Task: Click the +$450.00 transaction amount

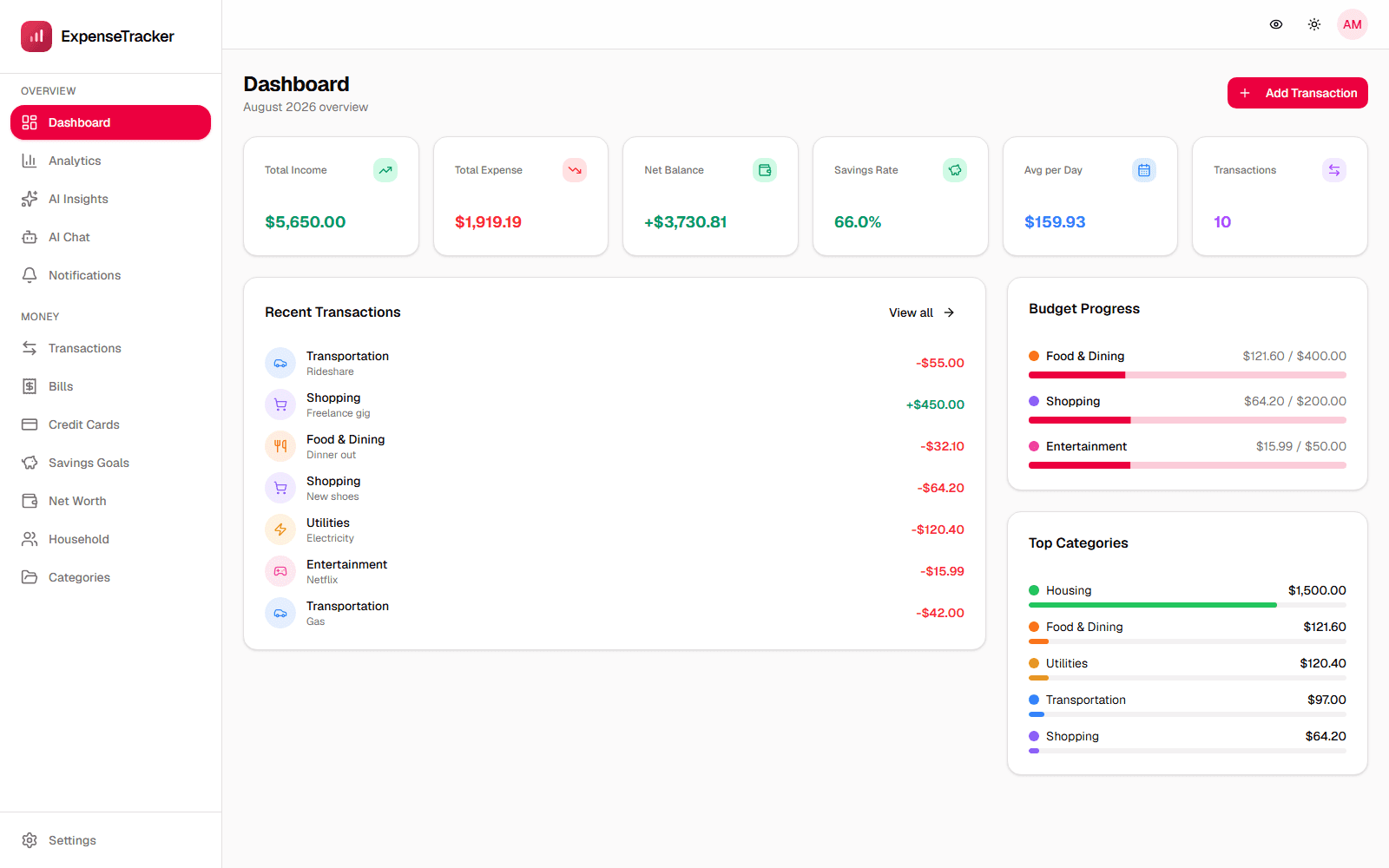Action: click(935, 404)
